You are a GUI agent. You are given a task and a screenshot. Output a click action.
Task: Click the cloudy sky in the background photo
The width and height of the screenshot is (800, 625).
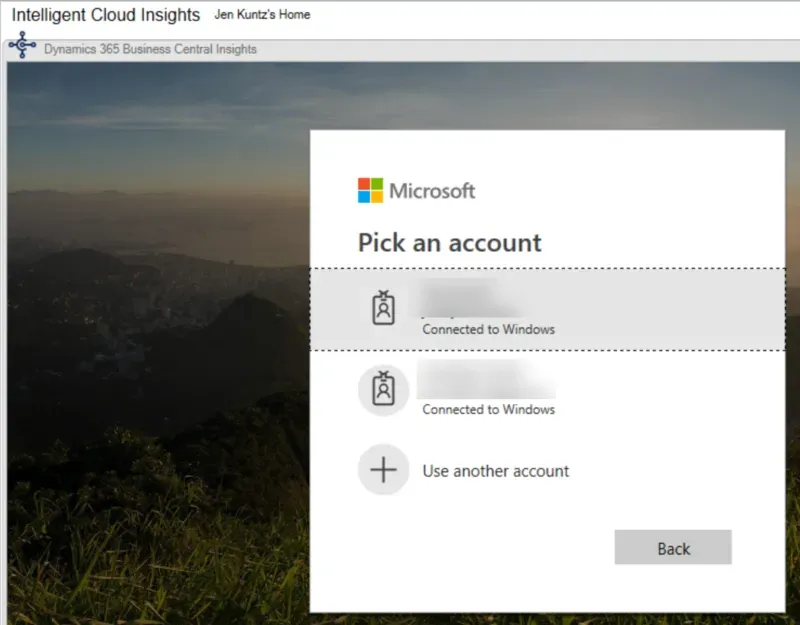point(150,120)
